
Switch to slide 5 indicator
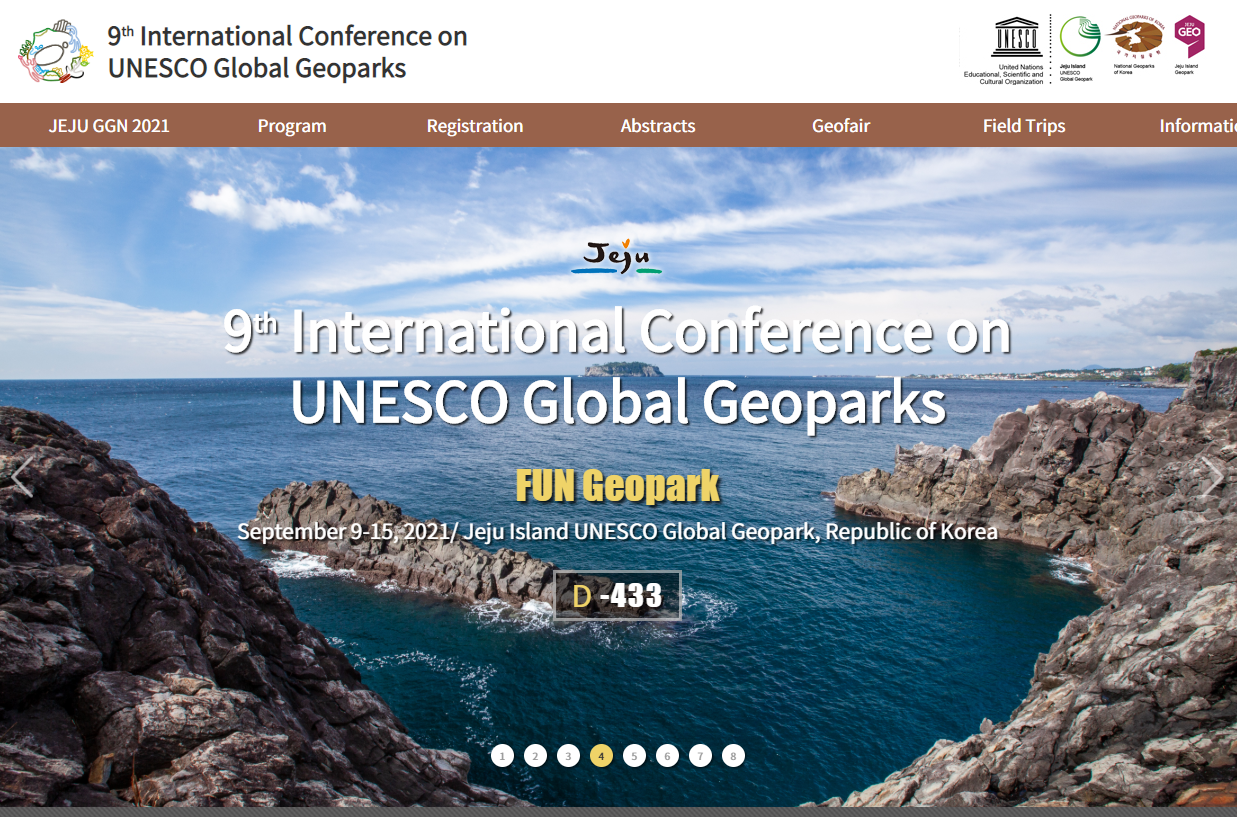click(x=634, y=756)
